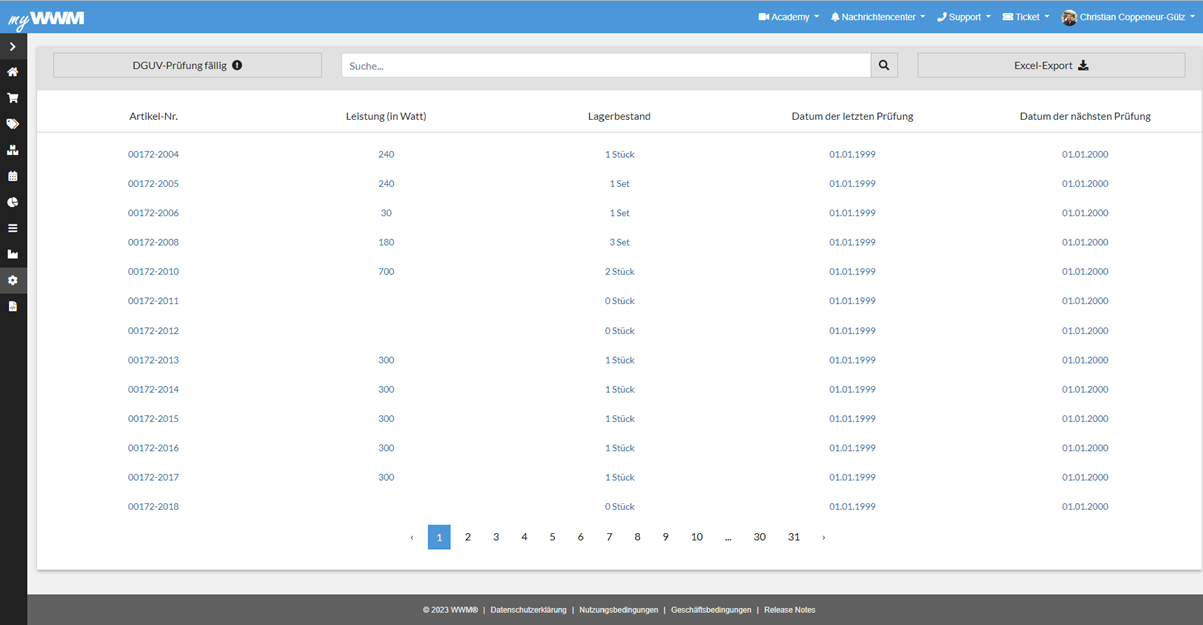The image size is (1203, 625).
Task: Click the Datum der letzten Prüfung header
Action: click(852, 116)
